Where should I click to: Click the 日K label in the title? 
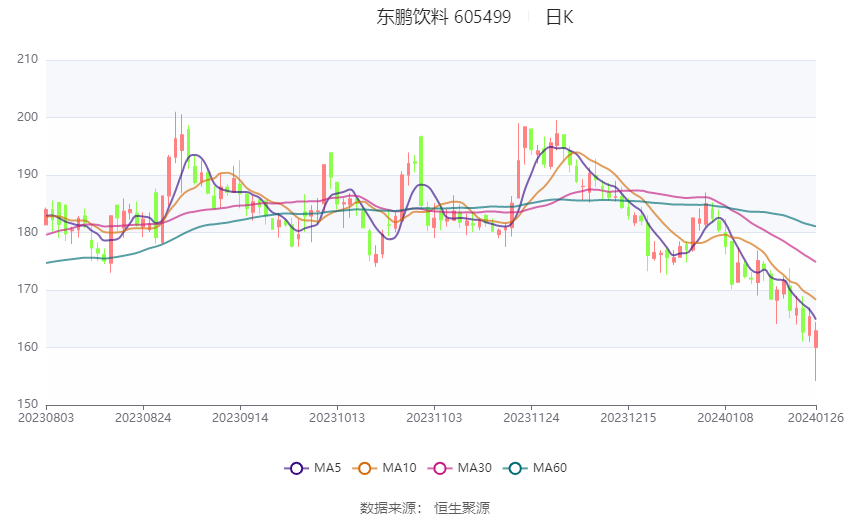pos(559,17)
